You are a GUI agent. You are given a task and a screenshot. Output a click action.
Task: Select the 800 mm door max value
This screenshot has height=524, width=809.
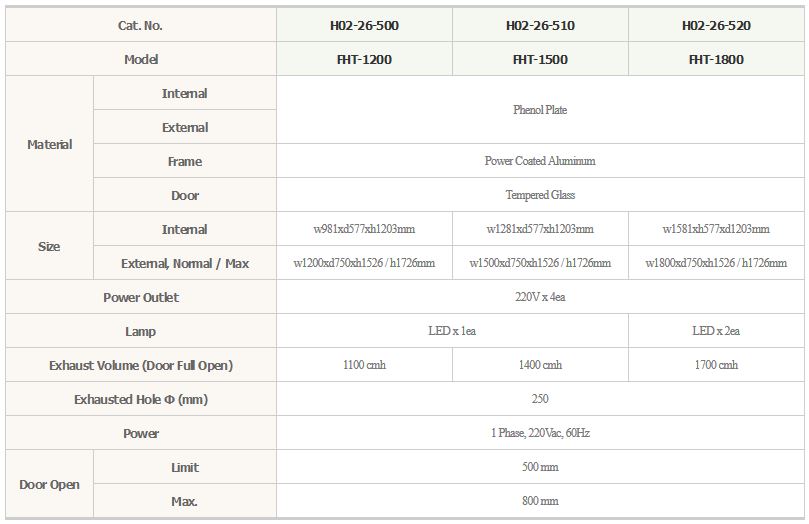[x=540, y=501]
